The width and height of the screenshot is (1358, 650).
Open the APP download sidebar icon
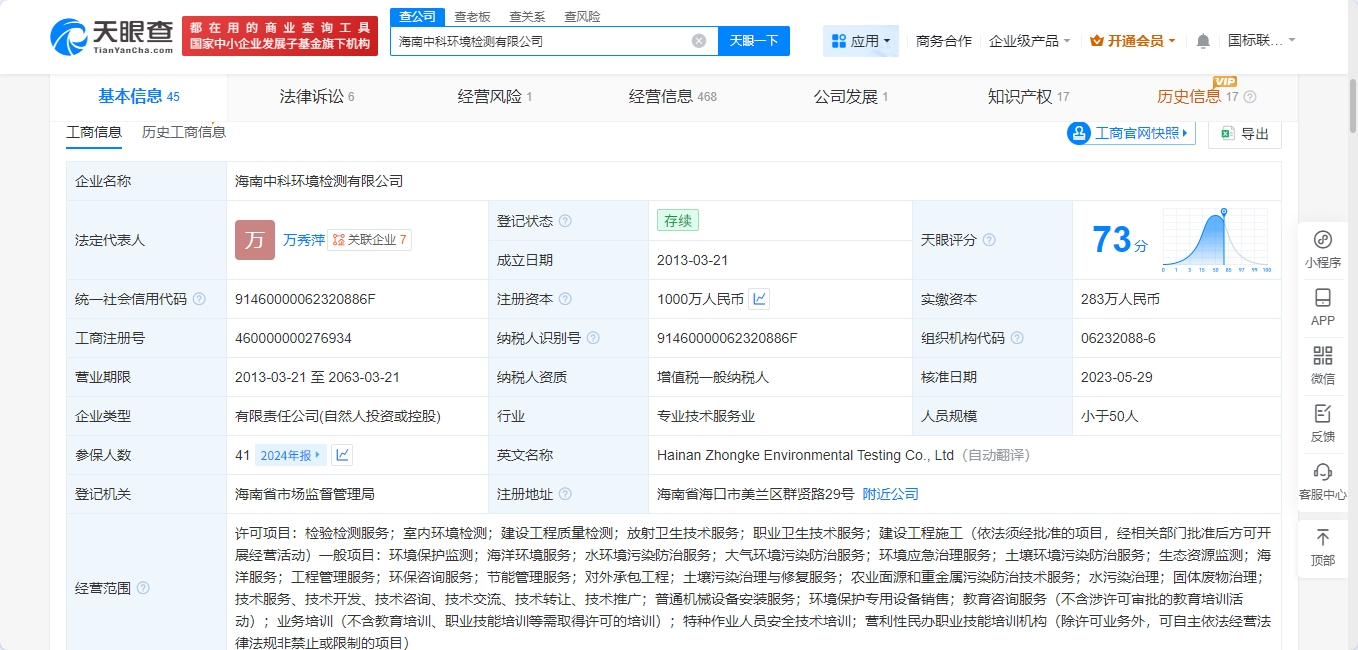point(1322,298)
